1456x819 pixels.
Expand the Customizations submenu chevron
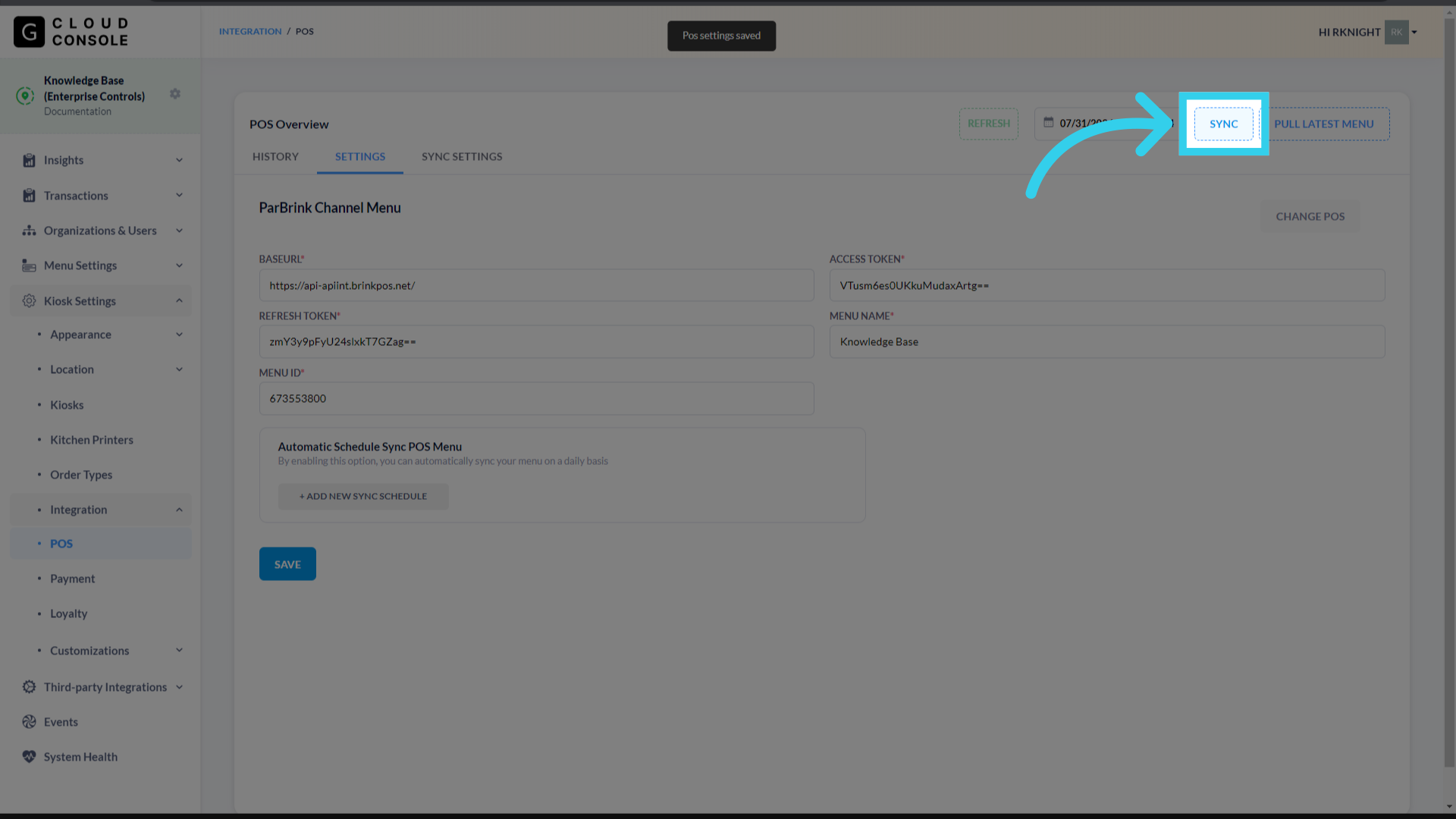coord(179,651)
